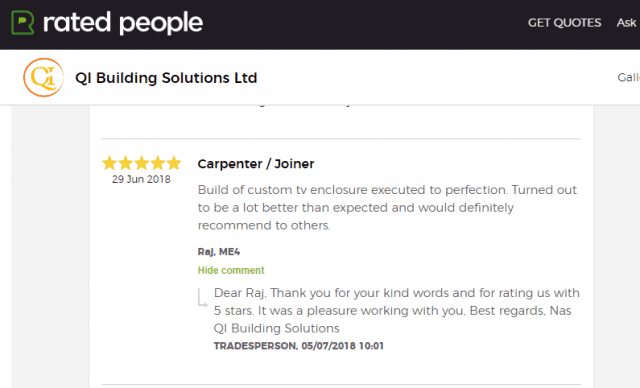Hide comment on Raj's review
Screen dimensions: 640x388
pos(231,270)
